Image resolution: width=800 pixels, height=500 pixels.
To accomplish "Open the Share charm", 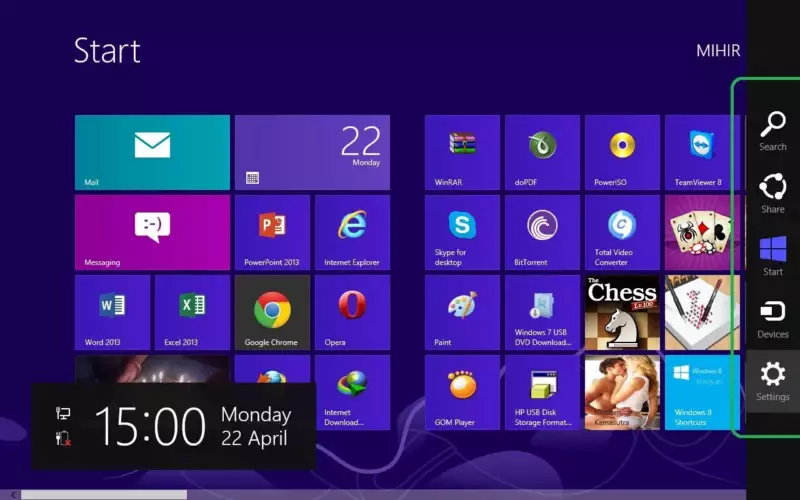I will [x=773, y=194].
